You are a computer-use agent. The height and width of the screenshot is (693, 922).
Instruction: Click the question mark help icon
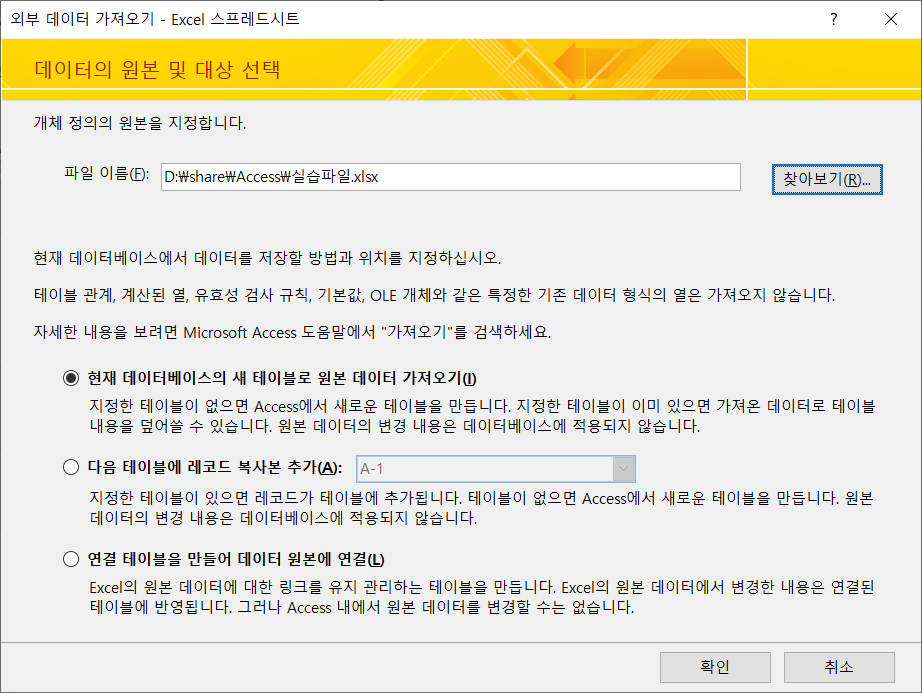pyautogui.click(x=833, y=19)
